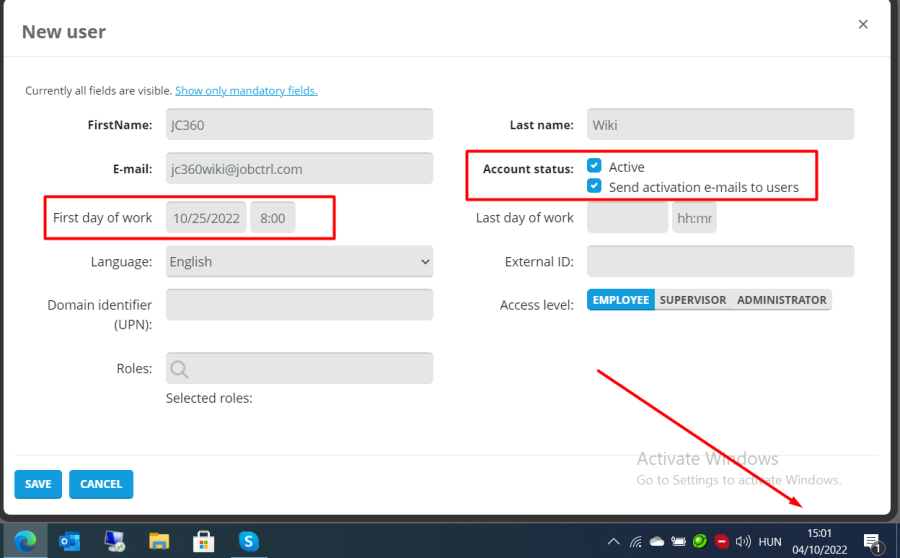This screenshot has height=558, width=900.
Task: Click the Save button
Action: point(38,484)
